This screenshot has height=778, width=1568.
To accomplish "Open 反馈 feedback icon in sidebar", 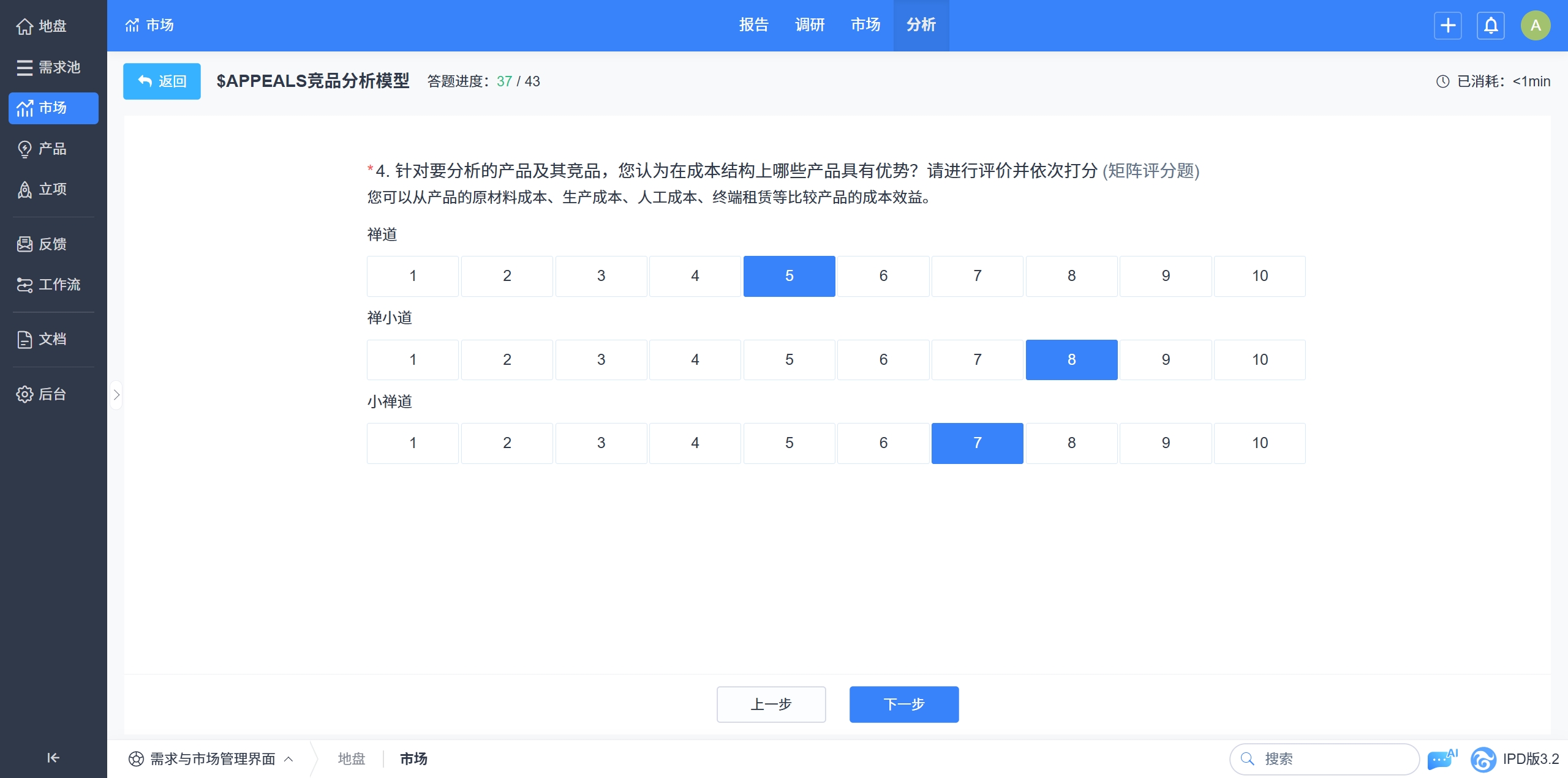I will 24,244.
